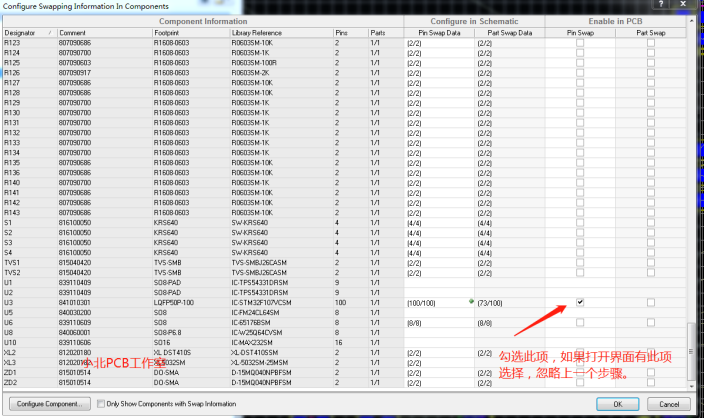Check Part Swap for TVS2
Image resolution: width=704 pixels, height=418 pixels.
[651, 273]
